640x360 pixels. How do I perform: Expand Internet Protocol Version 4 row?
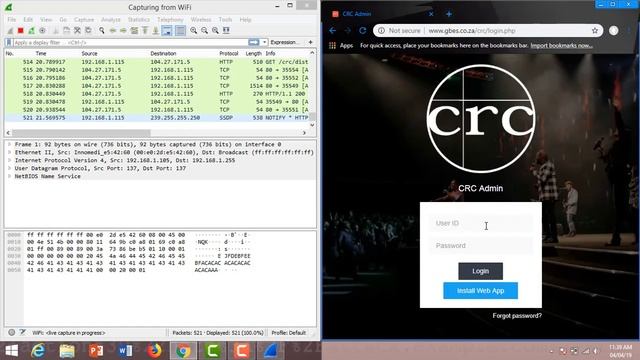click(9, 160)
